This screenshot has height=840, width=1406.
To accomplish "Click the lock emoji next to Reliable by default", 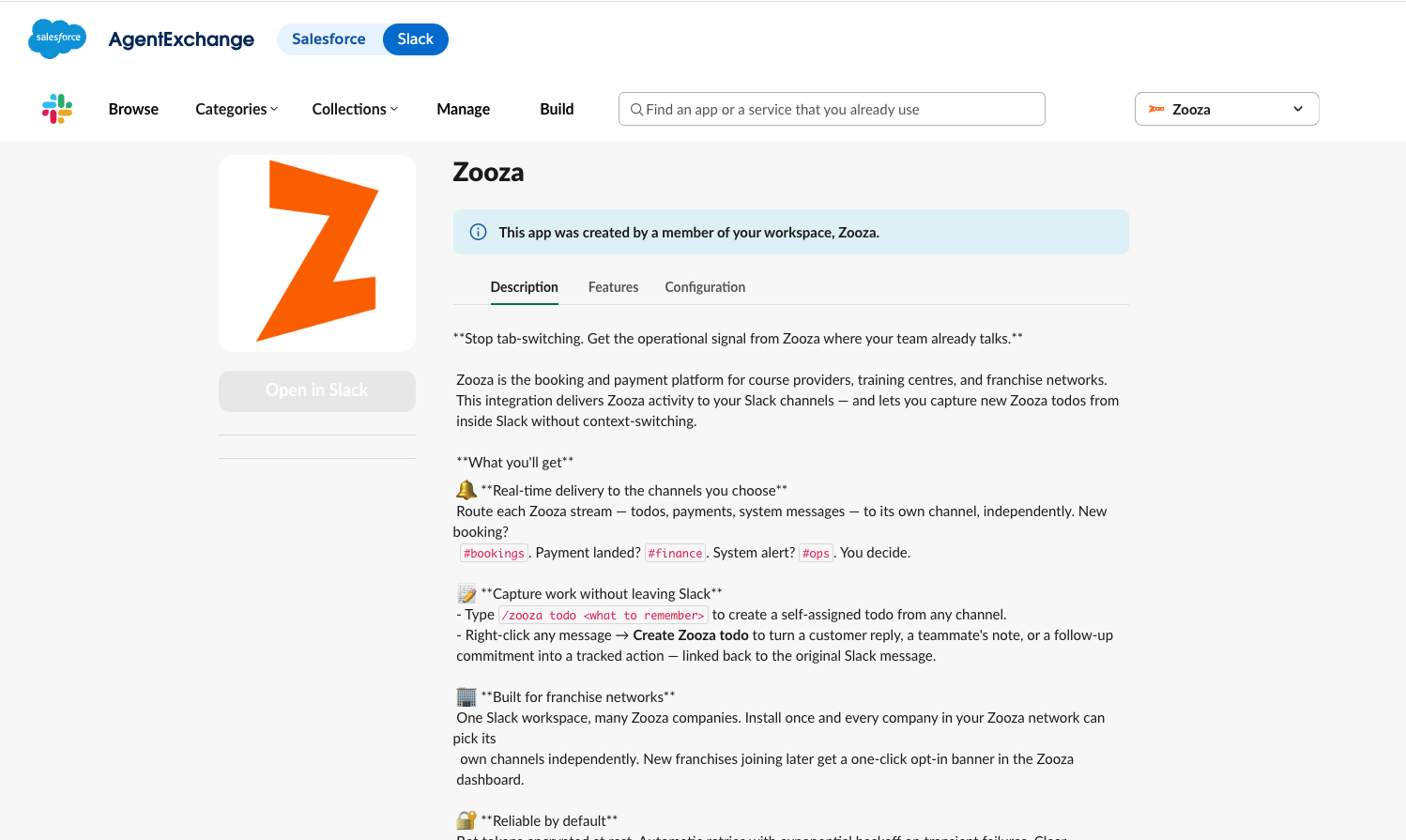I will pyautogui.click(x=466, y=820).
